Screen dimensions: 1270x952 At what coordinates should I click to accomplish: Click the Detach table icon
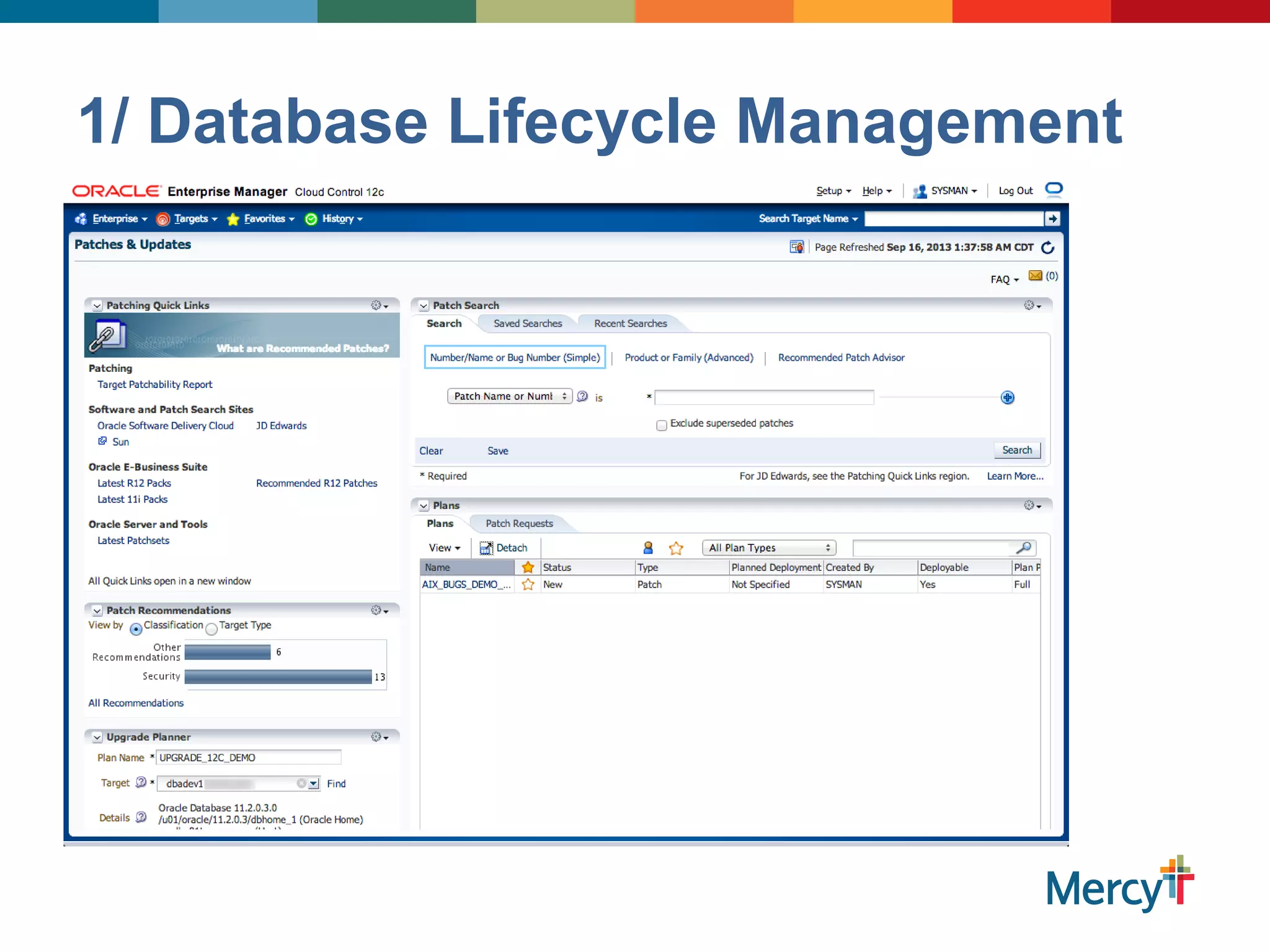pyautogui.click(x=486, y=548)
